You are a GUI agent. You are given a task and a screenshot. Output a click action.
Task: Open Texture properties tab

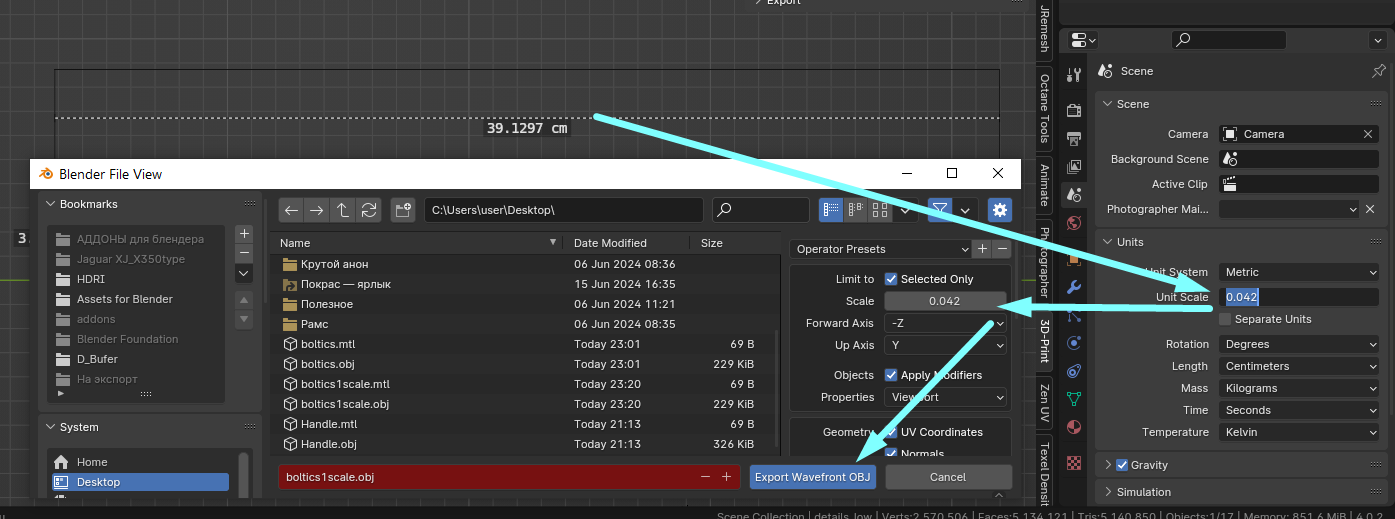(x=1074, y=462)
